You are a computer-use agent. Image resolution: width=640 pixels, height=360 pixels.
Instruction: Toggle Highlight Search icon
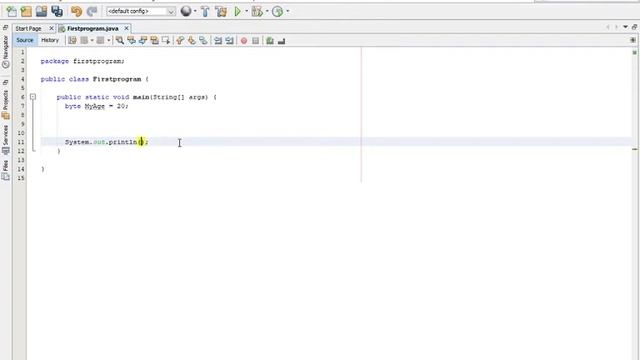tap(154, 40)
